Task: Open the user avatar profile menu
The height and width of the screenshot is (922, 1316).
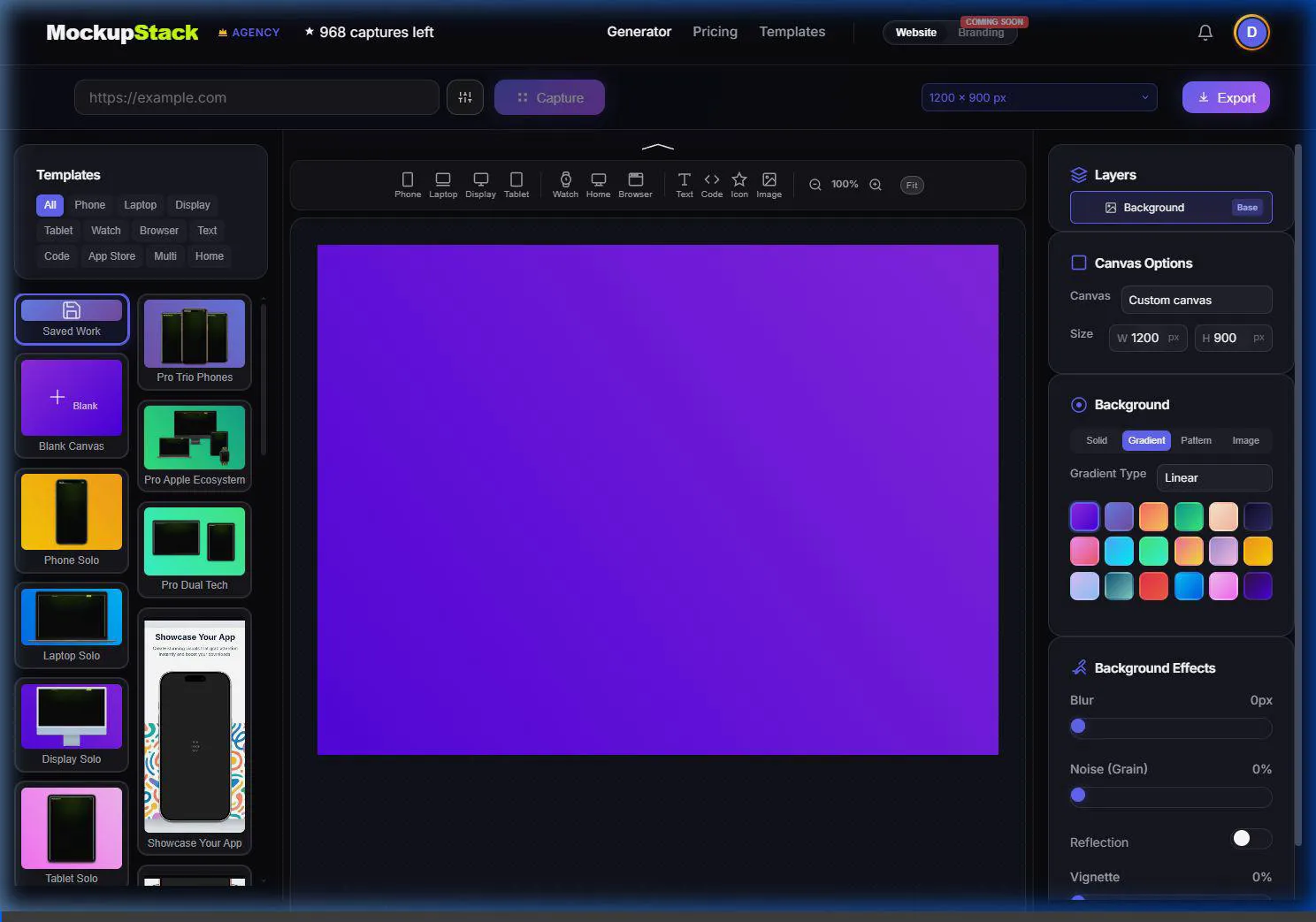Action: point(1251,33)
